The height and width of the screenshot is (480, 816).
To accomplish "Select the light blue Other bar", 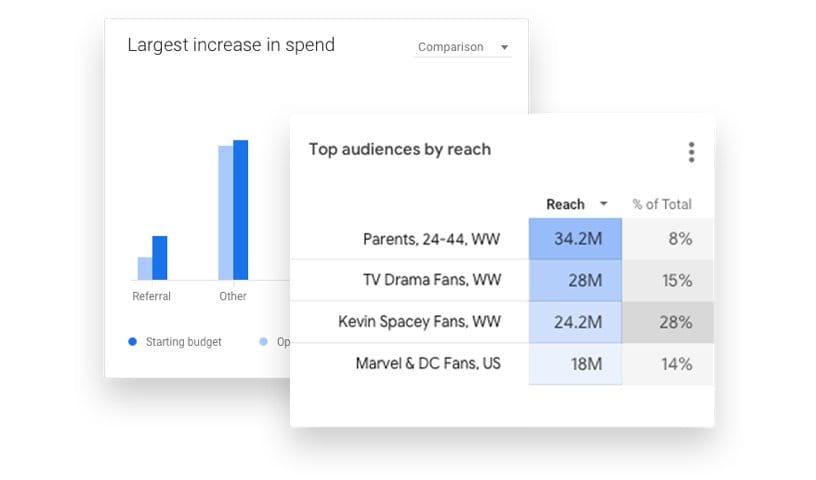I will coord(225,213).
